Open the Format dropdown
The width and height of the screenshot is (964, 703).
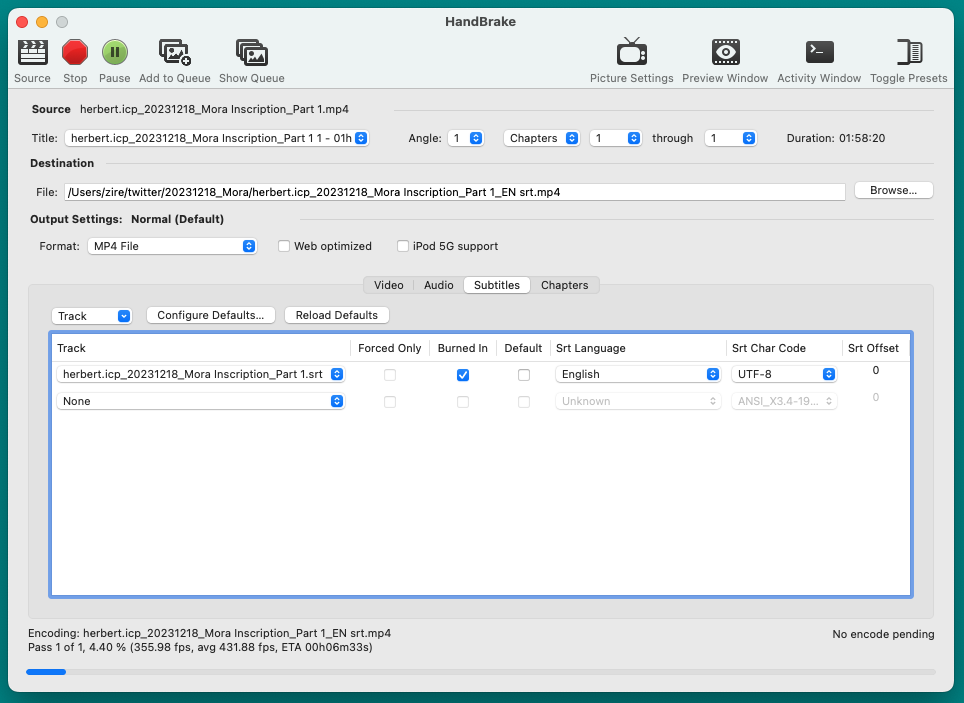tap(171, 245)
